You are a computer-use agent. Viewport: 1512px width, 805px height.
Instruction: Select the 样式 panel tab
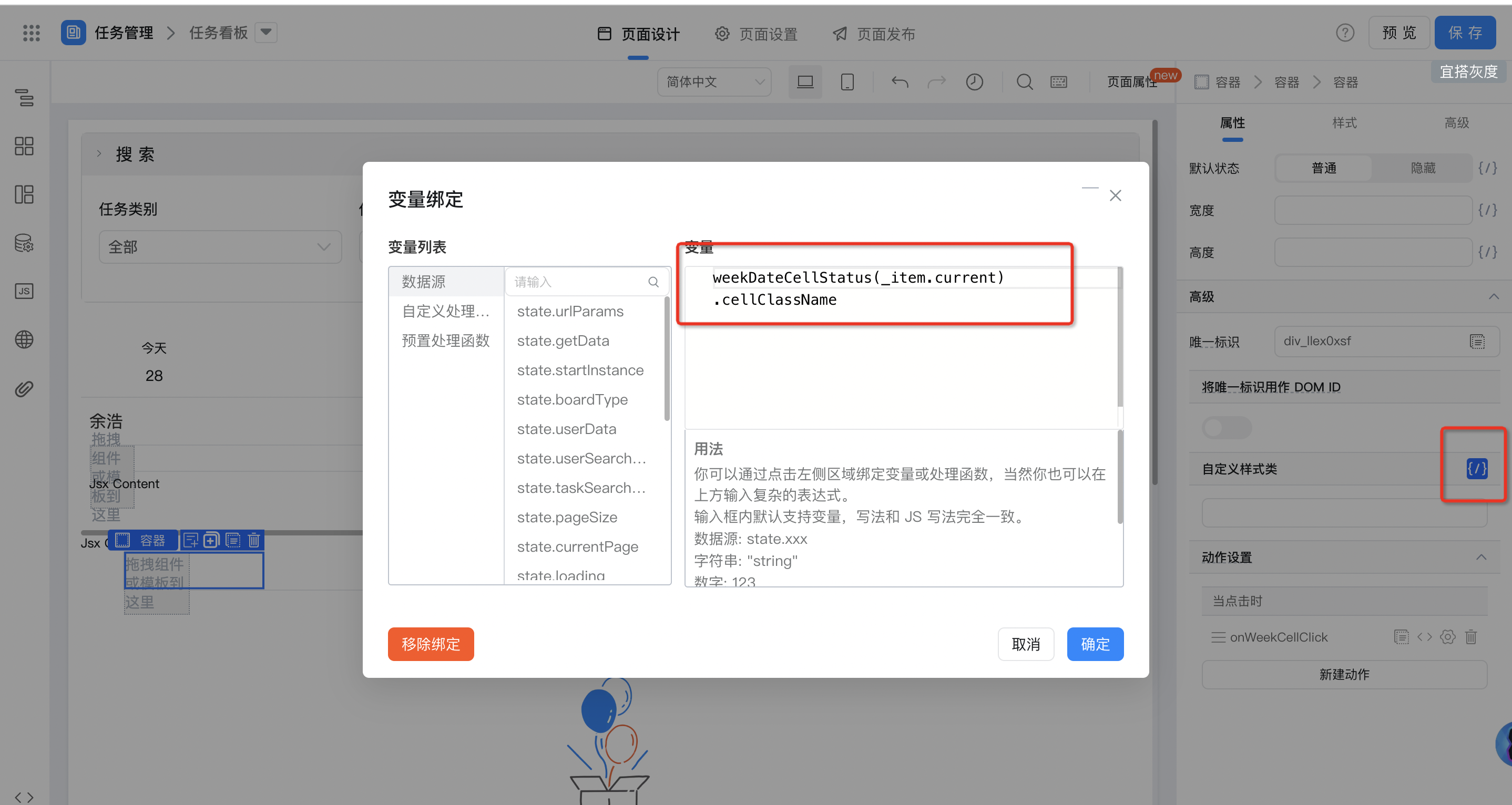[x=1344, y=122]
